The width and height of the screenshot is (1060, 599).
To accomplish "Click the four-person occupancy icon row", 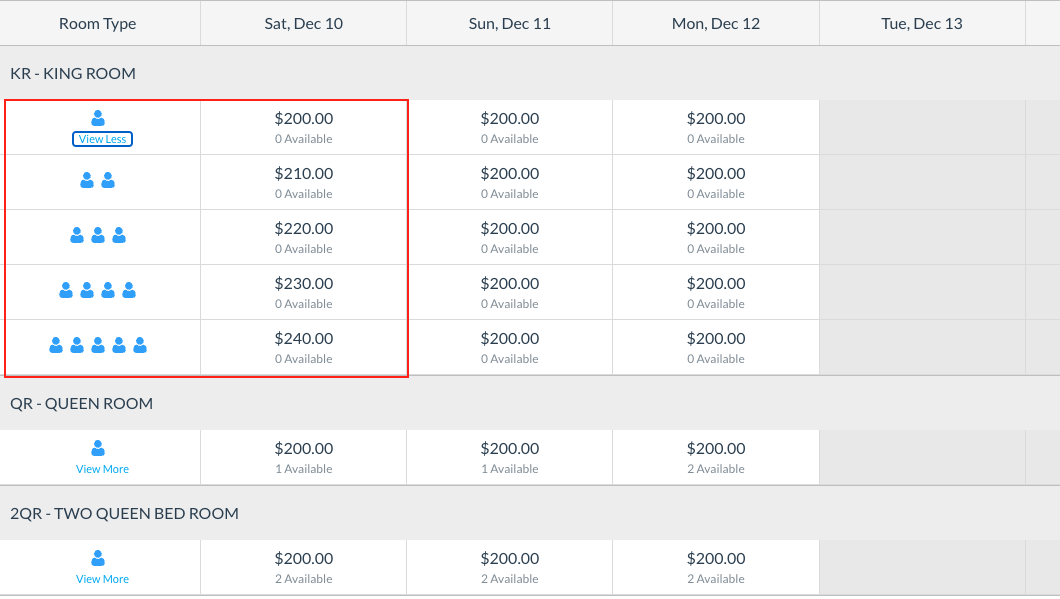I will click(x=98, y=291).
